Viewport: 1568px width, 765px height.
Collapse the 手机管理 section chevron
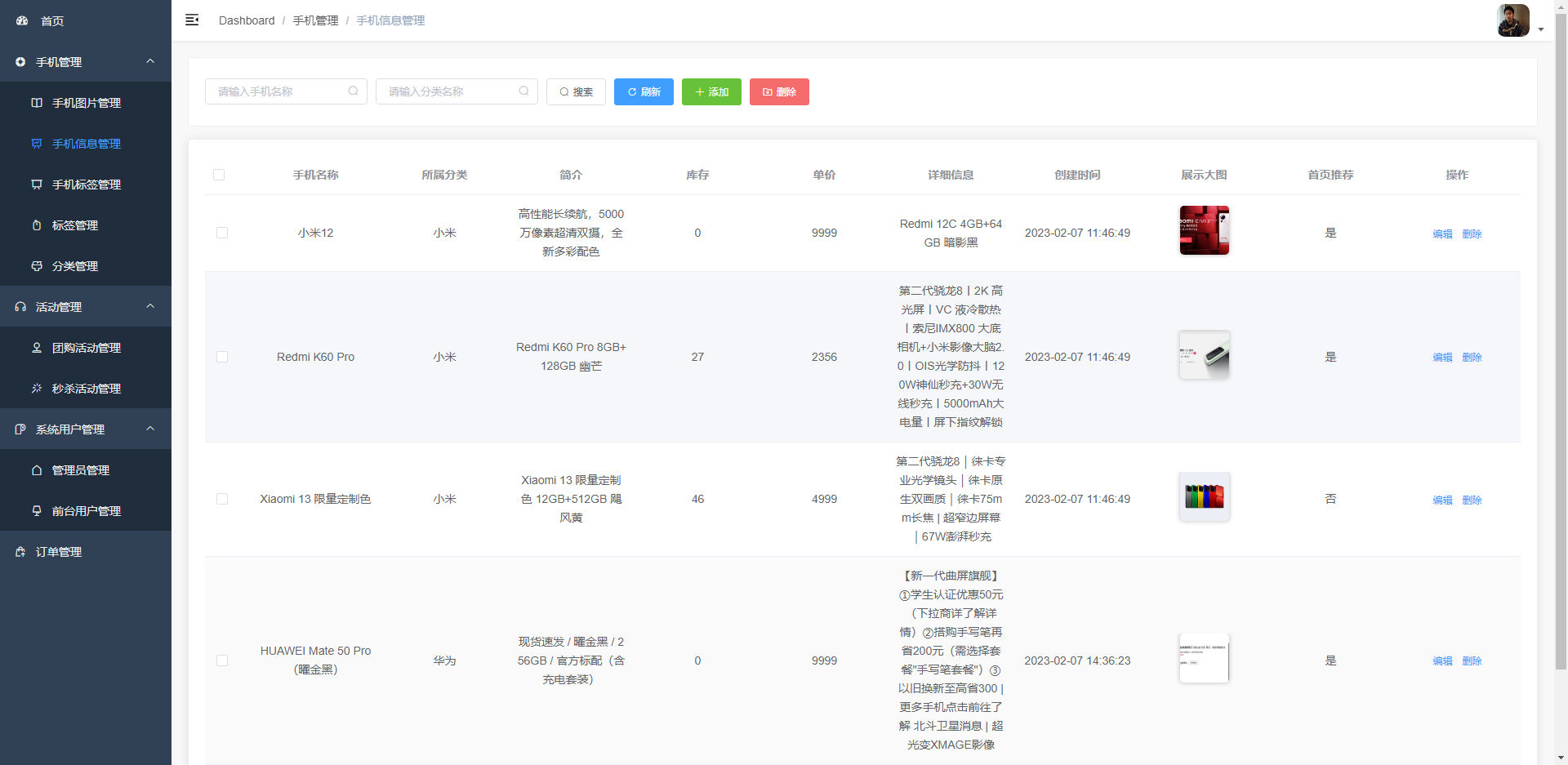[x=150, y=61]
